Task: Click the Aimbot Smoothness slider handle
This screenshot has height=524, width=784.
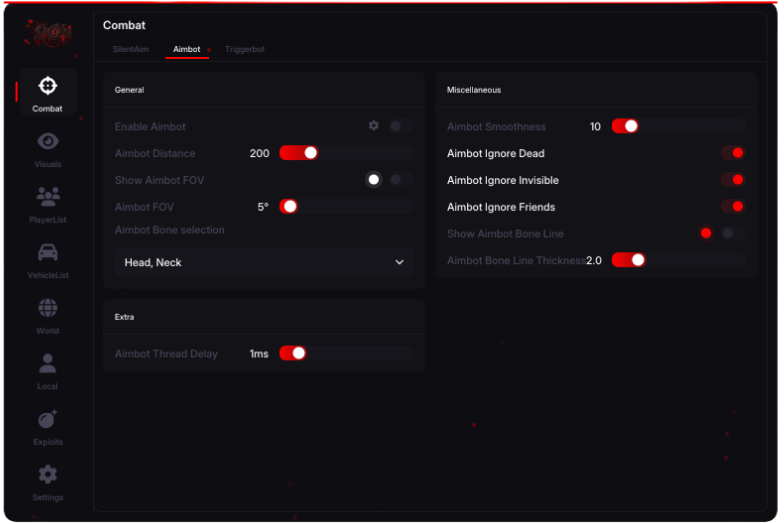Action: [x=631, y=126]
